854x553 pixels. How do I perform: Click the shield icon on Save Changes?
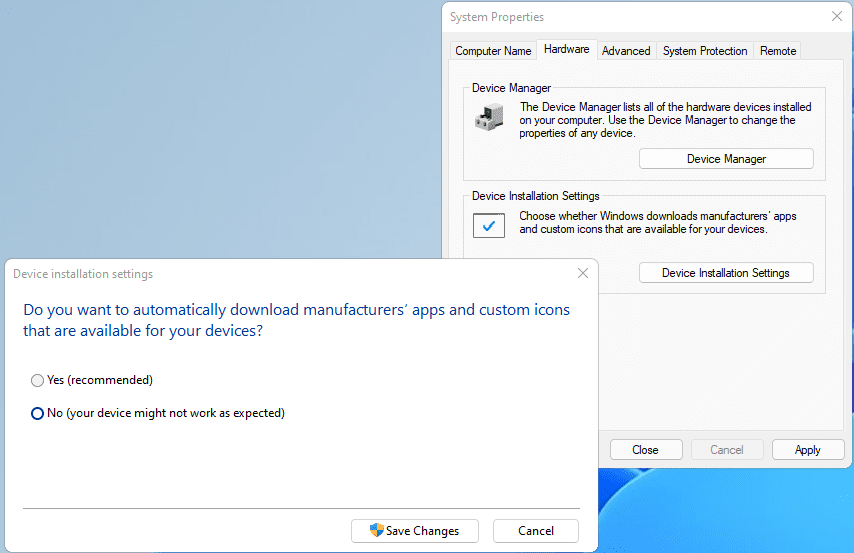pos(376,530)
